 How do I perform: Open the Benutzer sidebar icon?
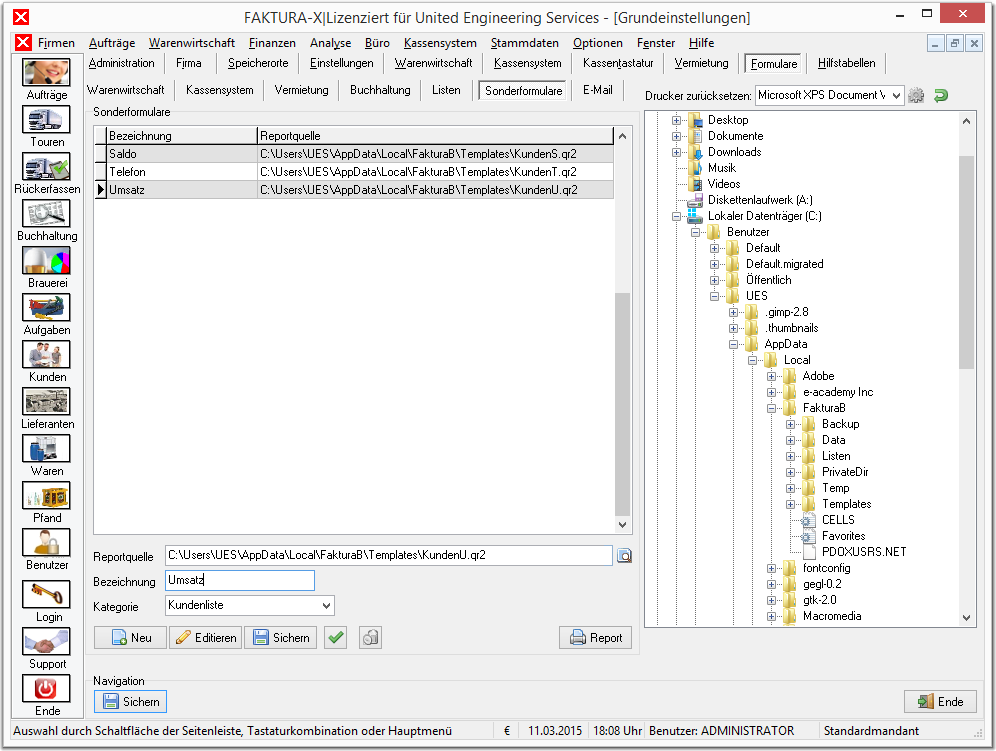(46, 543)
